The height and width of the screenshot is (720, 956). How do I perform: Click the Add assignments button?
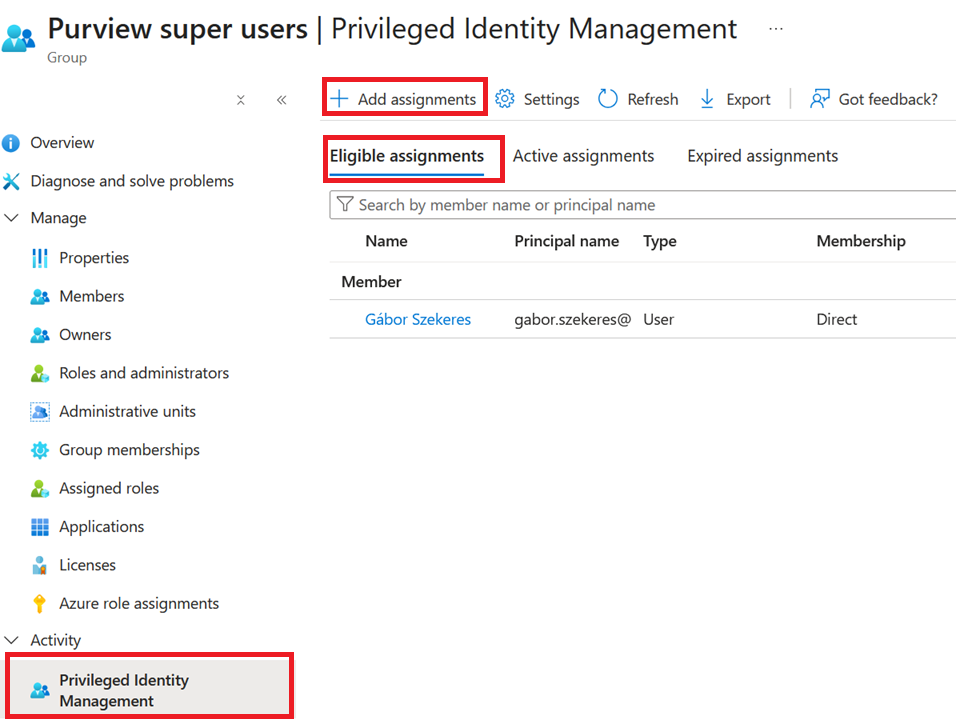[x=405, y=99]
